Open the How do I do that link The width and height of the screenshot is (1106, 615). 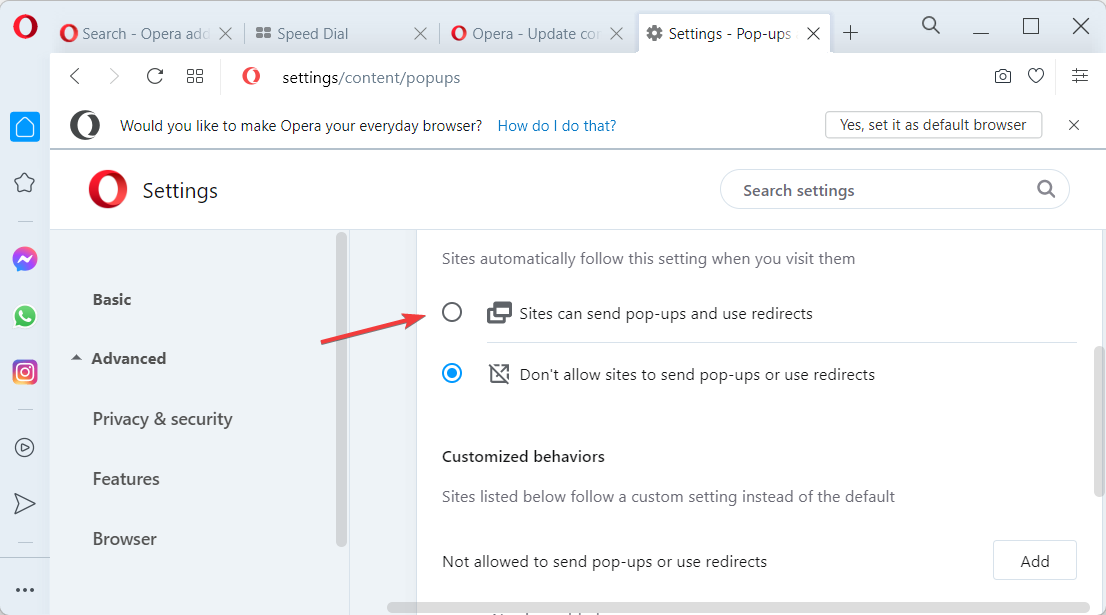point(557,126)
